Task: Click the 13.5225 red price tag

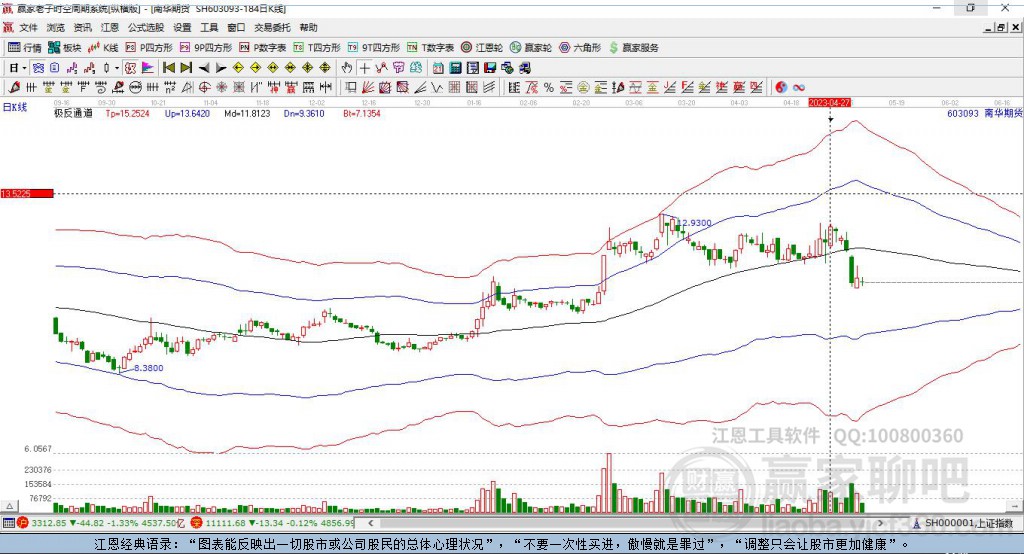Action: tap(27, 193)
